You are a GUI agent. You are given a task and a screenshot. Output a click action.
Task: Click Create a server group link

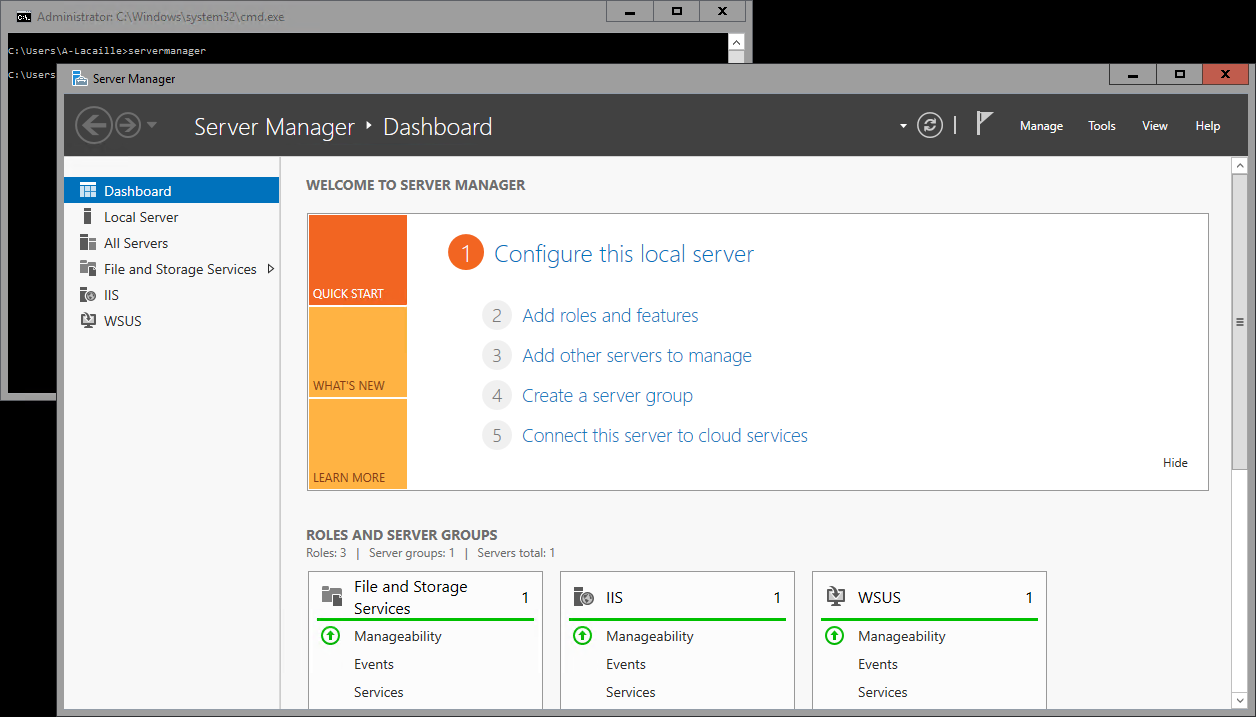point(607,396)
